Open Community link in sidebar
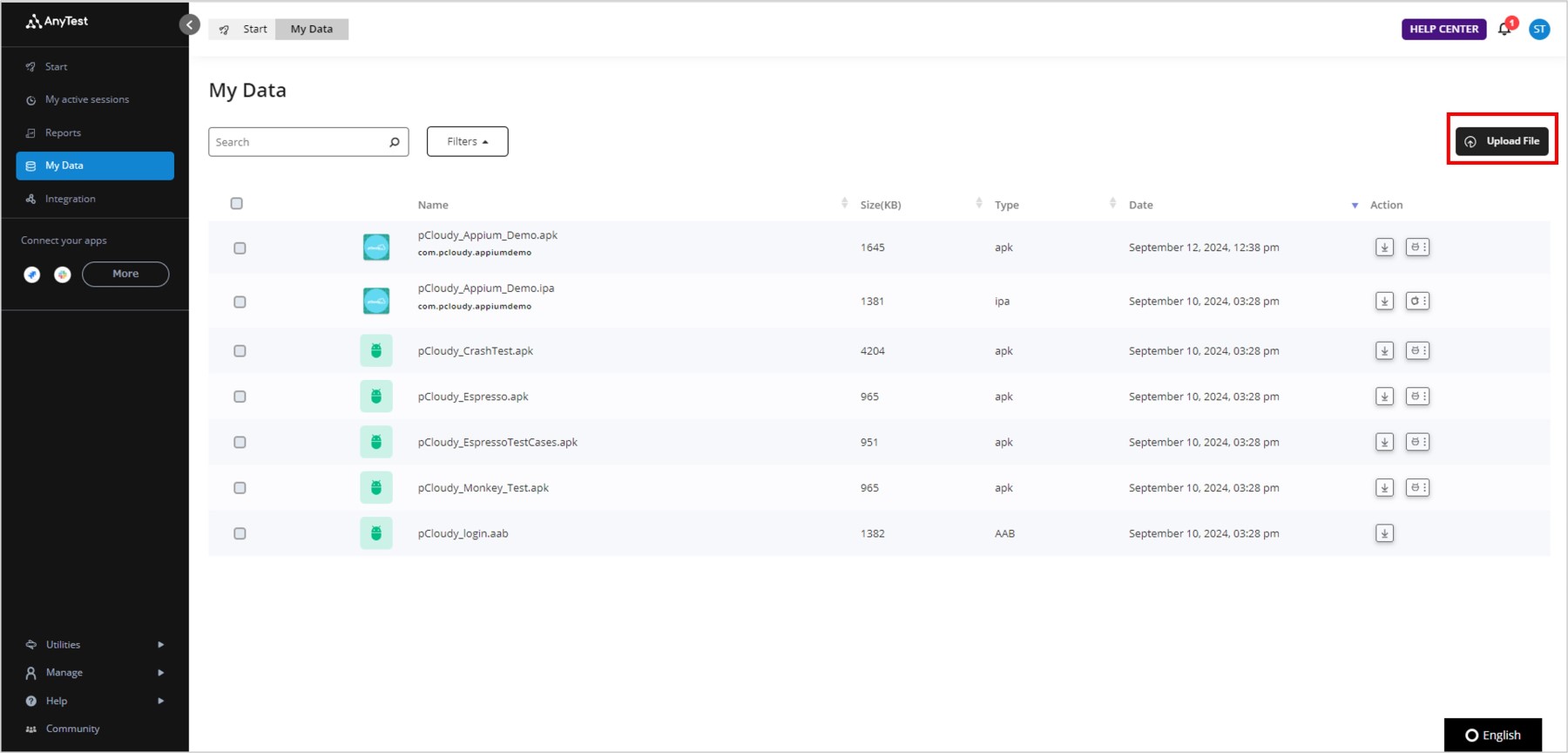This screenshot has width=1568, height=753. coord(72,729)
